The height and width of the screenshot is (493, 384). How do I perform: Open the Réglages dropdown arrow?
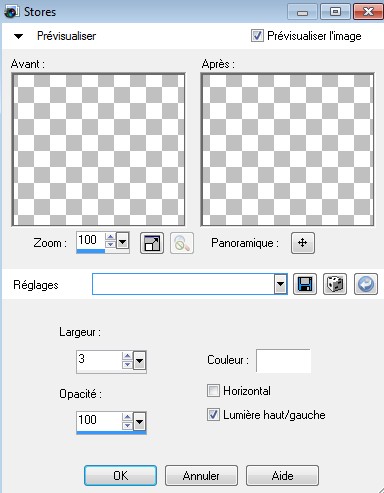281,284
